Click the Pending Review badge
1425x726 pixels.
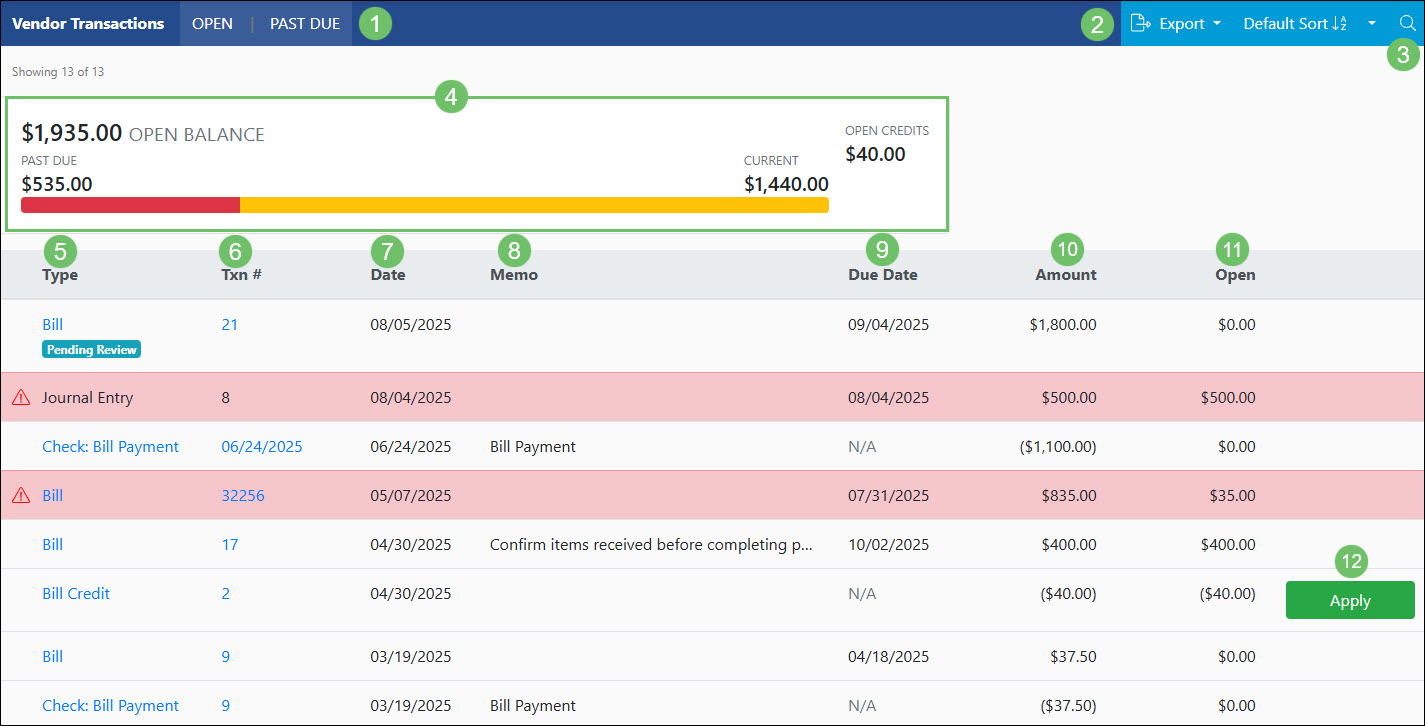(x=91, y=349)
